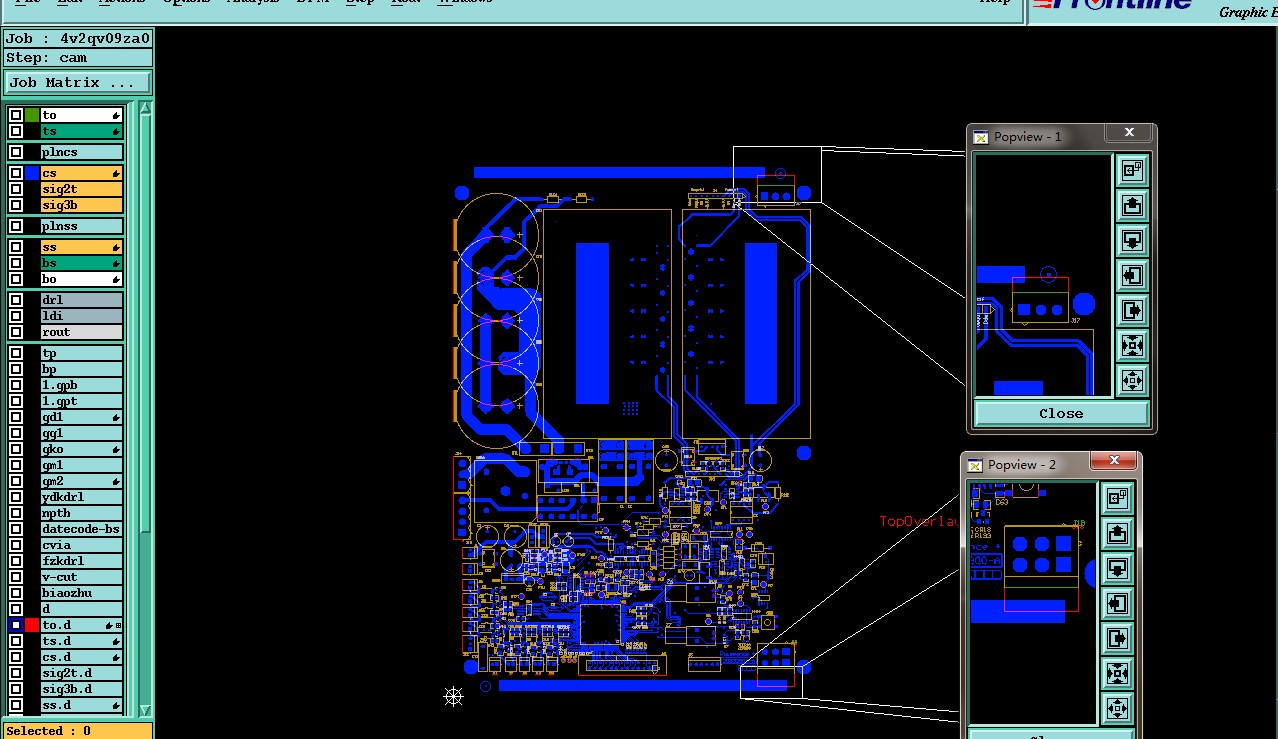The image size is (1278, 739).
Task: Click the origin wheel marker below the board
Action: point(453,696)
